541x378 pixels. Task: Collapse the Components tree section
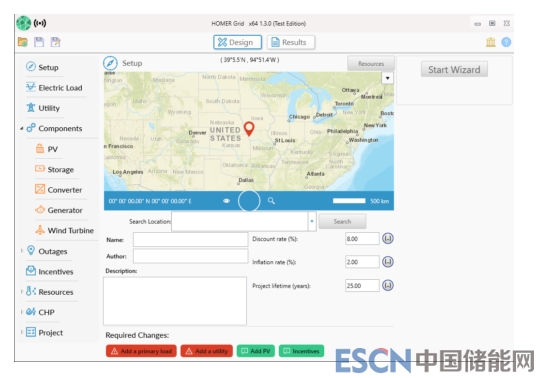click(x=21, y=128)
